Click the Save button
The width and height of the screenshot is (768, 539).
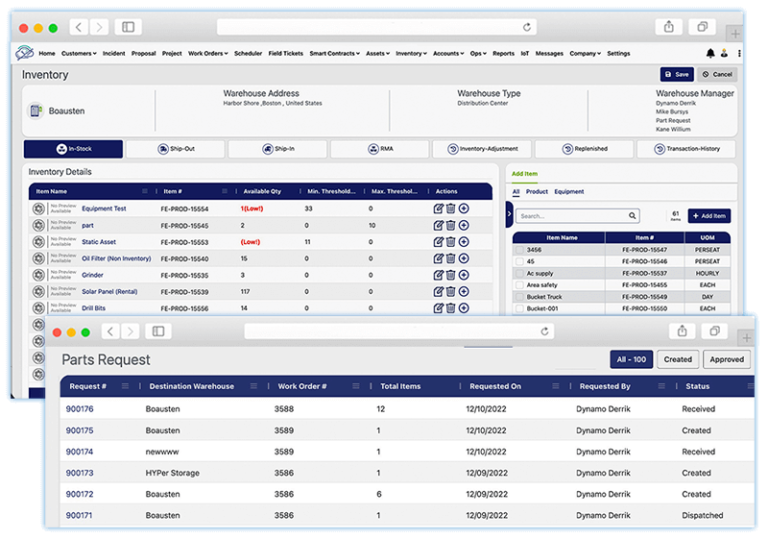click(x=677, y=74)
